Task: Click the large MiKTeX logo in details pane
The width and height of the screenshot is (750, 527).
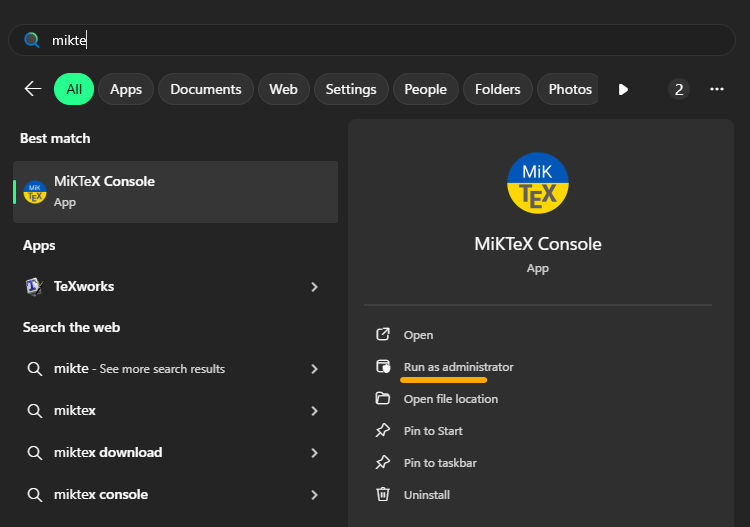Action: click(538, 183)
